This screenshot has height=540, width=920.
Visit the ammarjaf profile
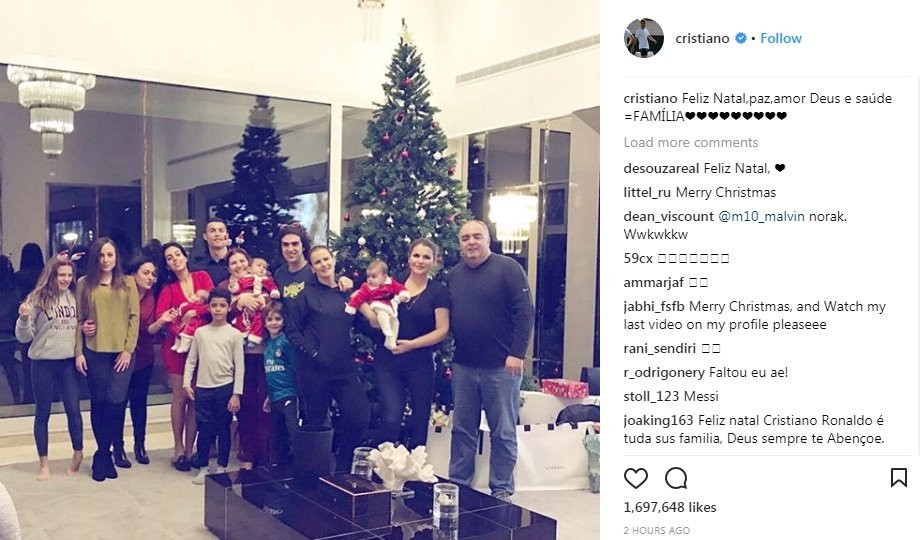tap(654, 282)
